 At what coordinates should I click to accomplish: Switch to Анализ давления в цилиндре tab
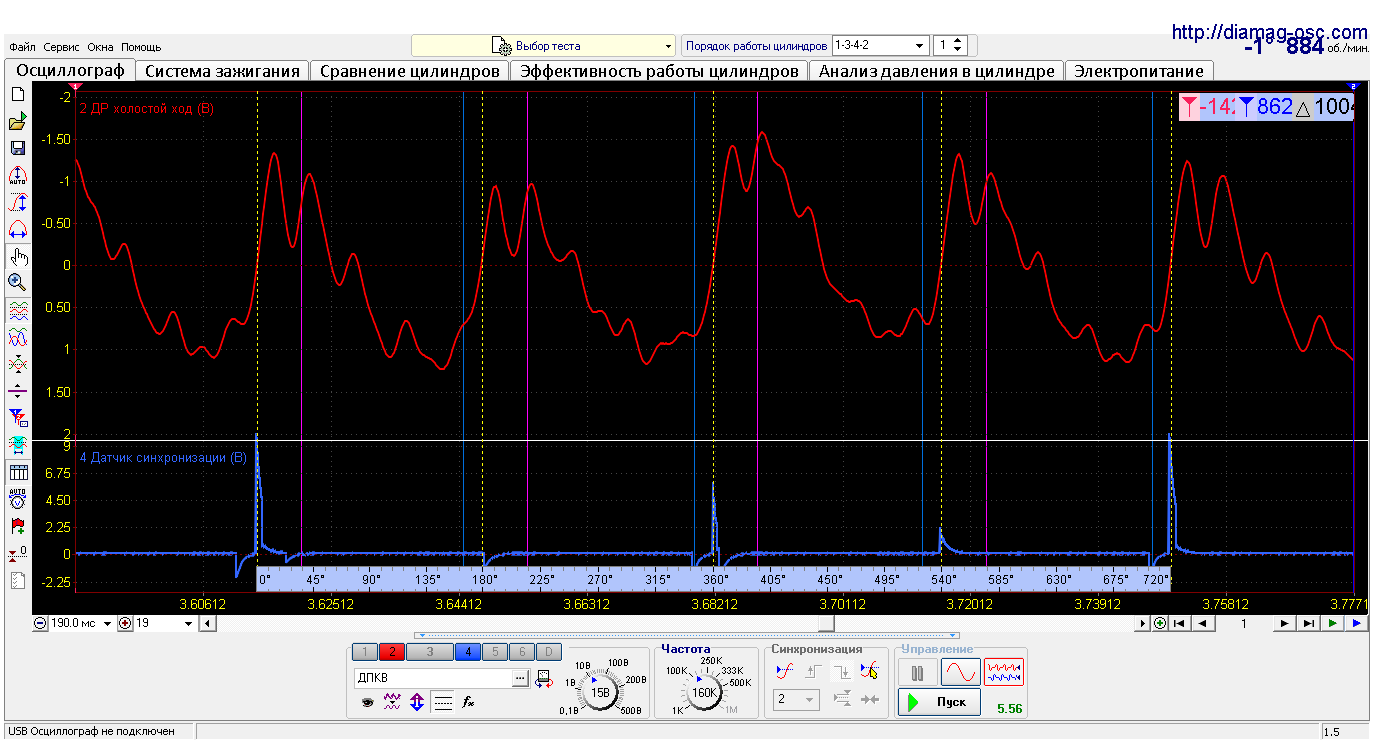936,71
